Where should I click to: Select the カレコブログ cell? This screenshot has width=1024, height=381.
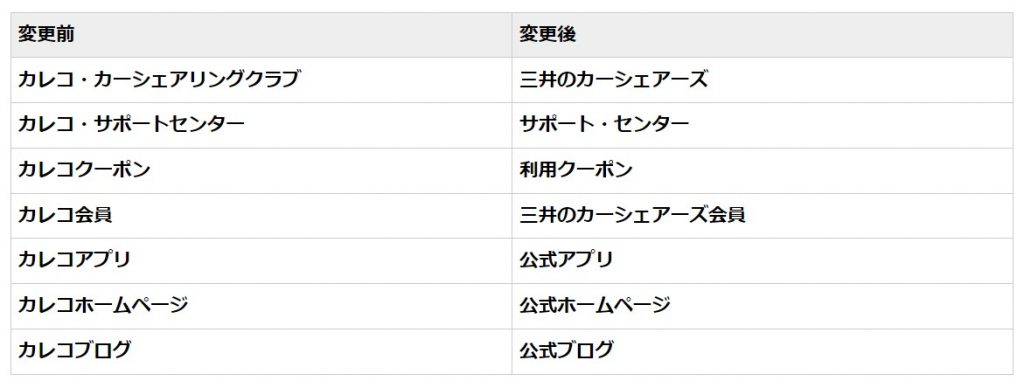point(261,351)
